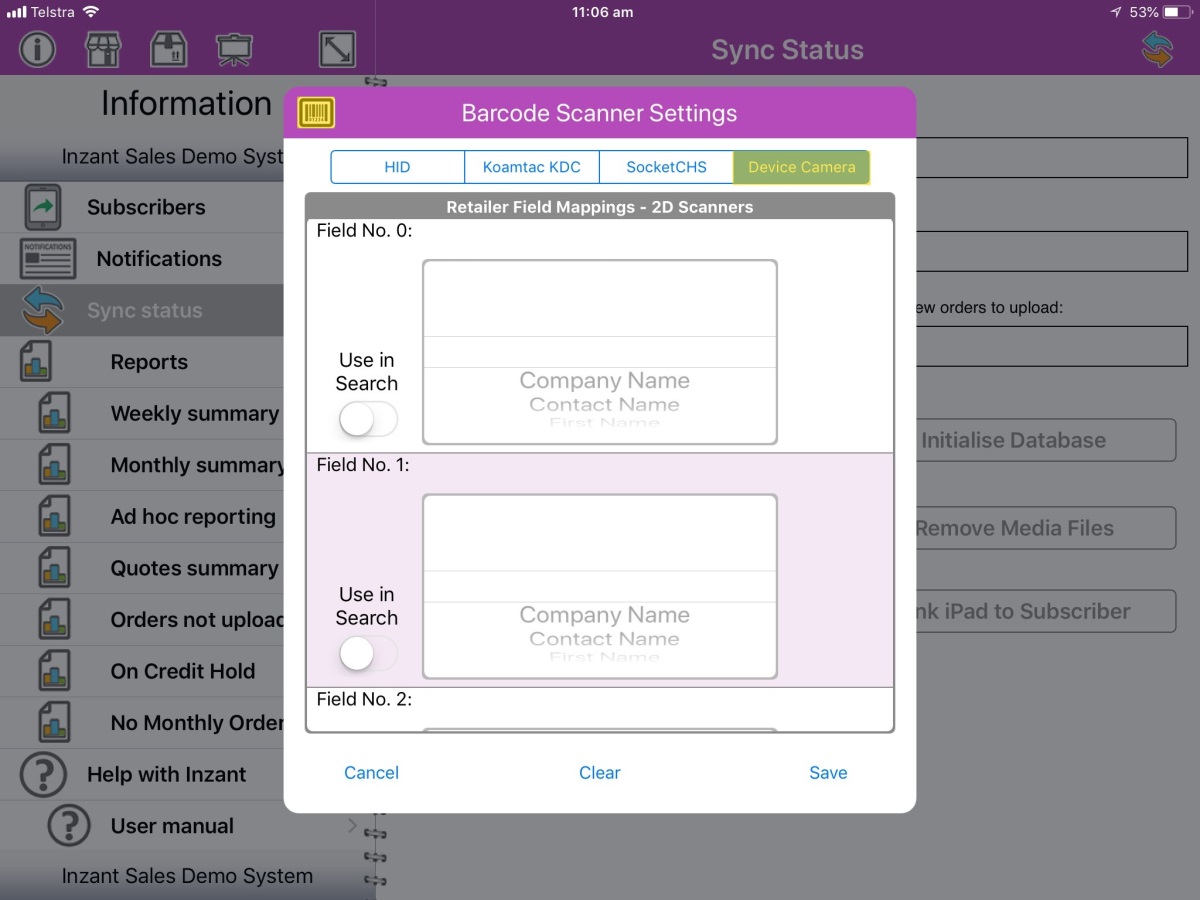Open the product box icon in top toolbar
Viewport: 1200px width, 900px height.
pos(168,49)
